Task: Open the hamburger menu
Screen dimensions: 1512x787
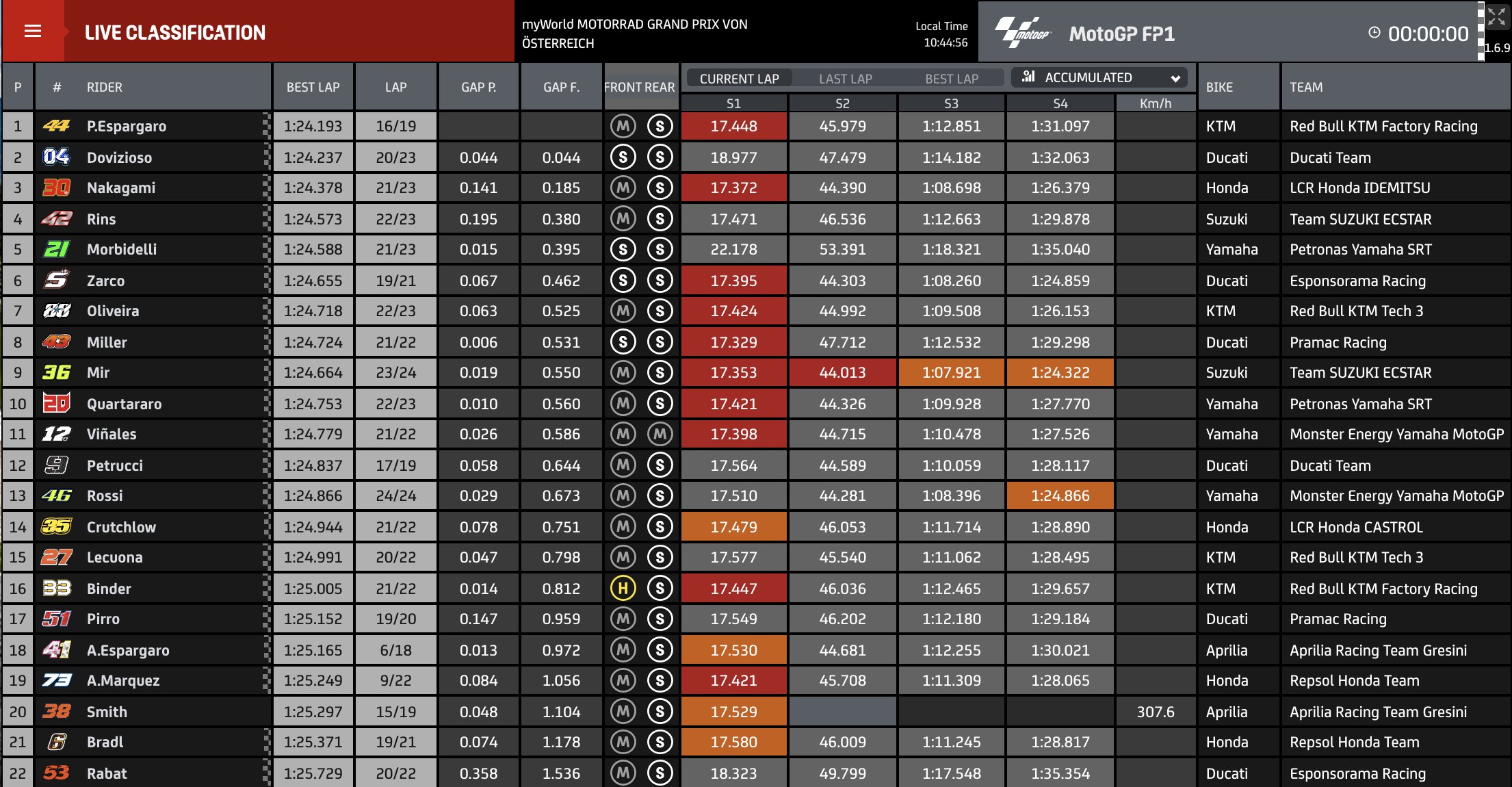Action: [x=33, y=31]
